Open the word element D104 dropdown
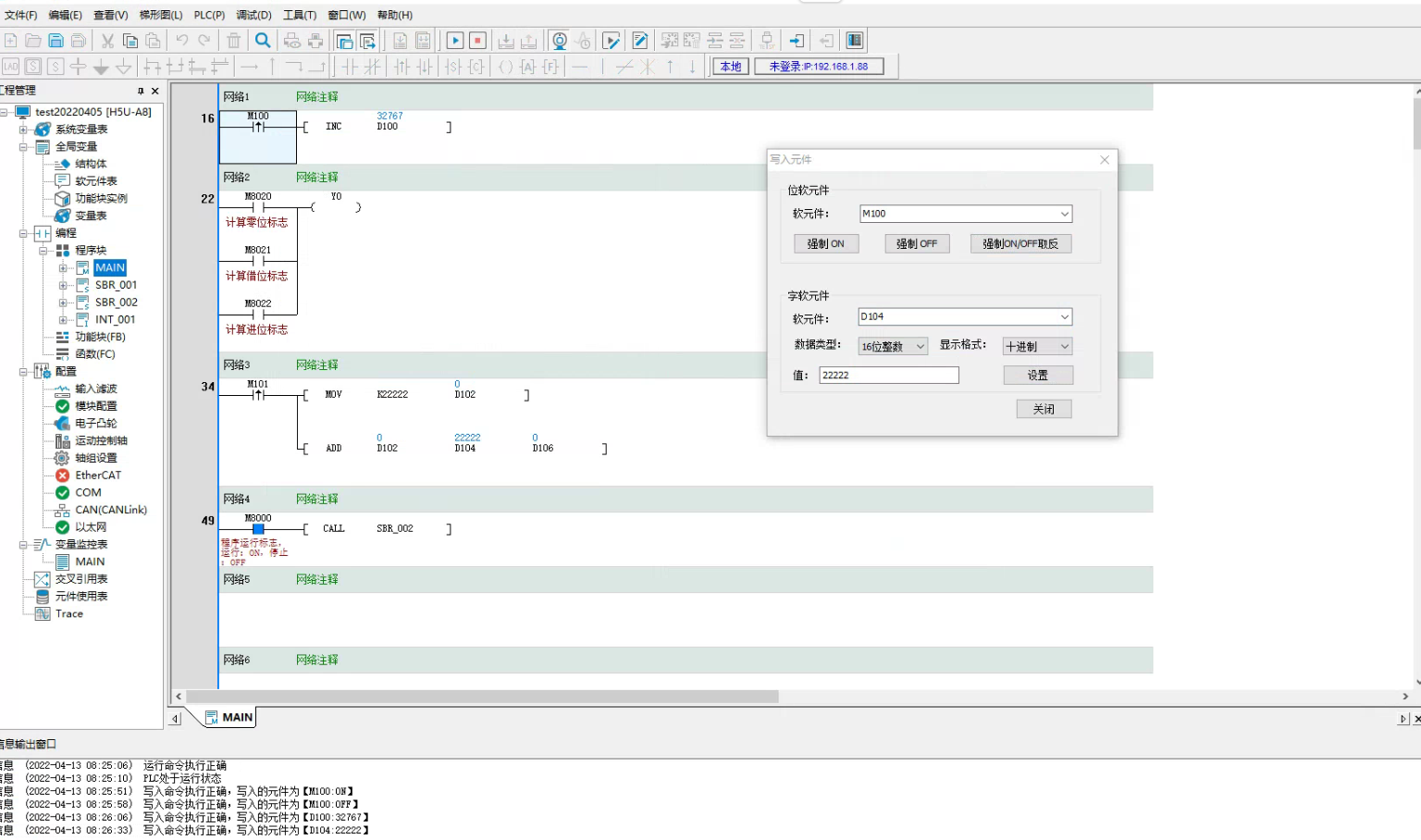Image resolution: width=1421 pixels, height=840 pixels. point(1065,316)
